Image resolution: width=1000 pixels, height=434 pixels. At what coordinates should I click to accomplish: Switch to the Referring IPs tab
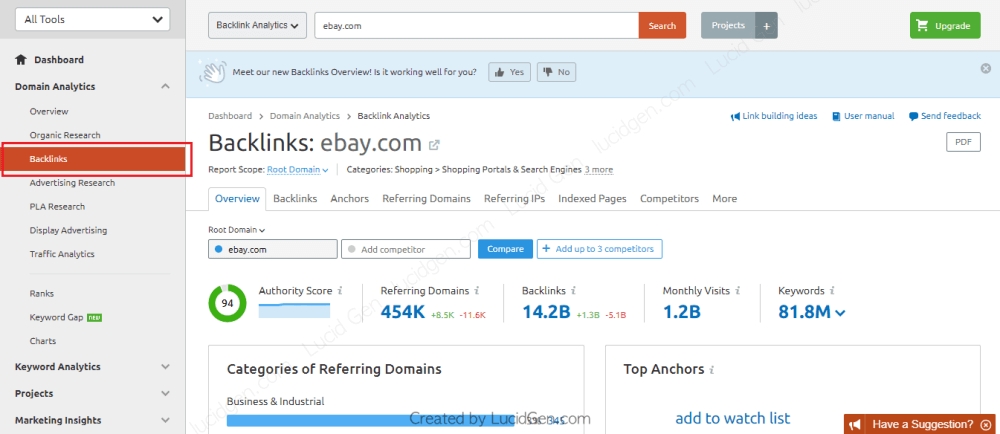click(515, 199)
